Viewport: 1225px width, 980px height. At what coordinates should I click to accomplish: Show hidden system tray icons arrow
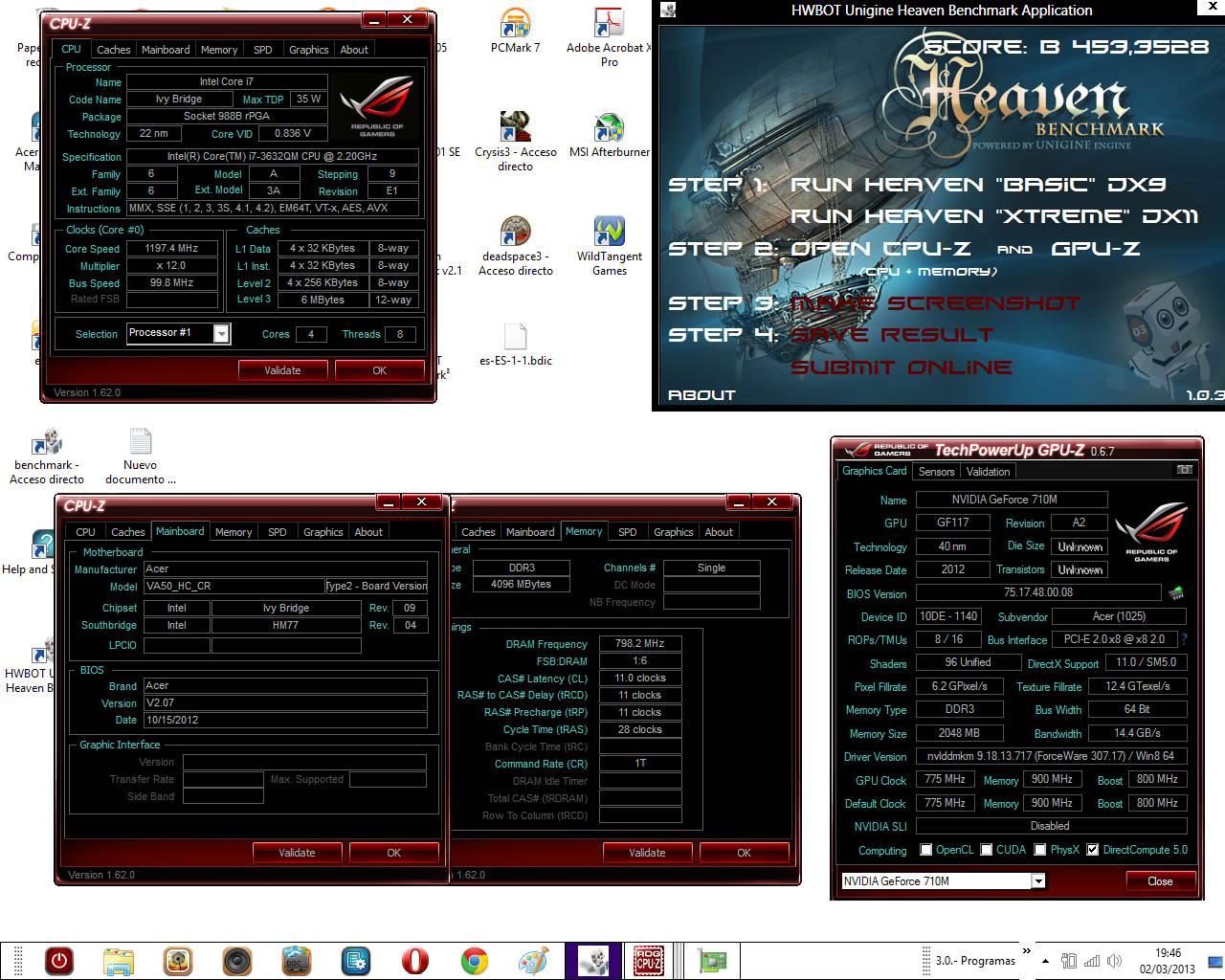[1045, 961]
